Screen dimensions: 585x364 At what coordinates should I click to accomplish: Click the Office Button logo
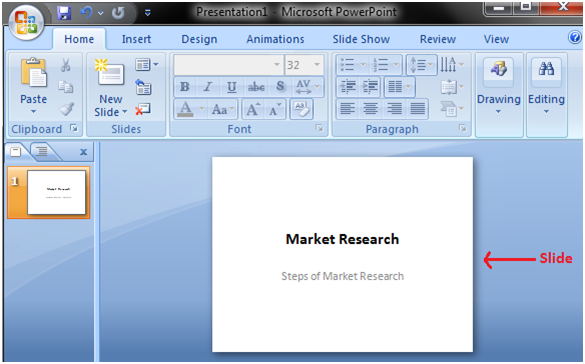(26, 23)
